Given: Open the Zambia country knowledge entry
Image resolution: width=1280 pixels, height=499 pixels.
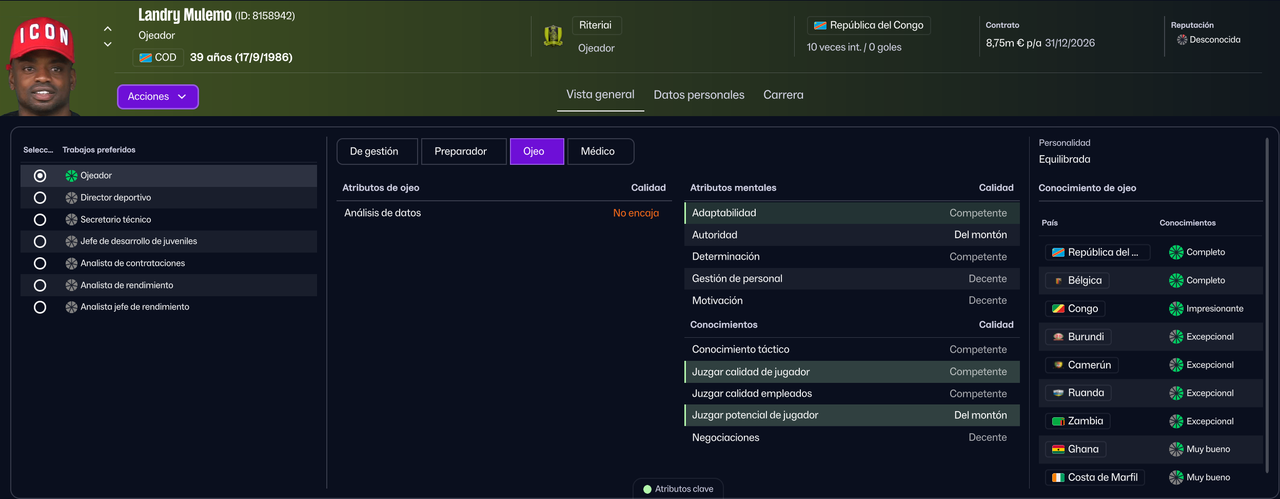Looking at the screenshot, I should [x=1078, y=421].
